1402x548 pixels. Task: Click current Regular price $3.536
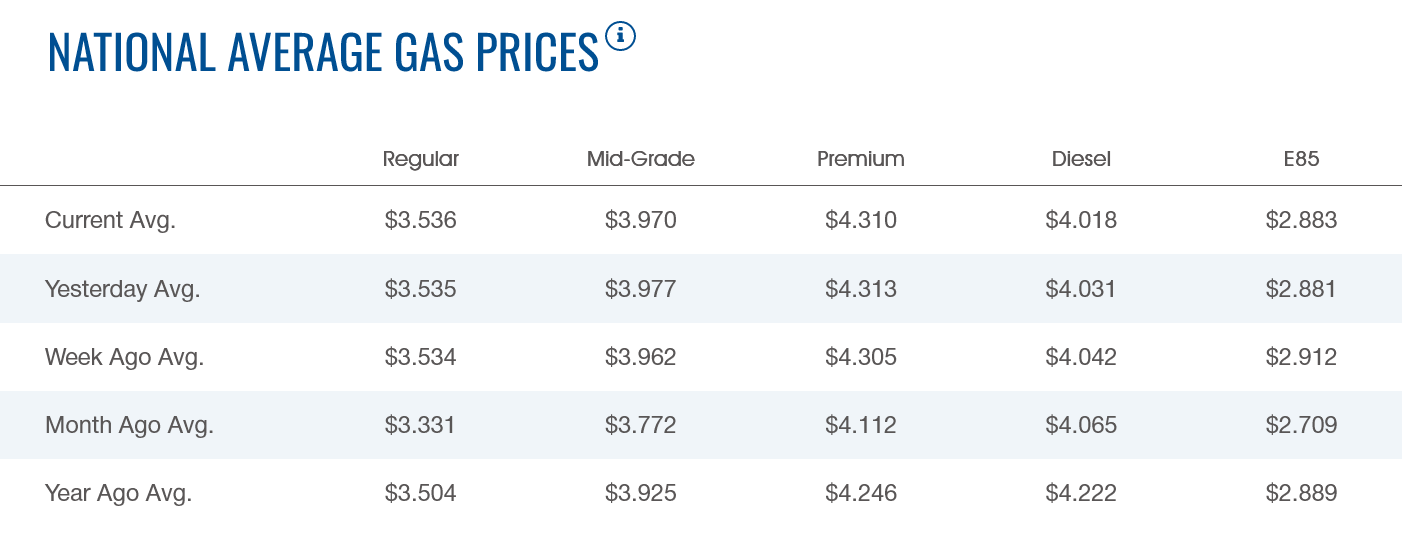pyautogui.click(x=421, y=220)
